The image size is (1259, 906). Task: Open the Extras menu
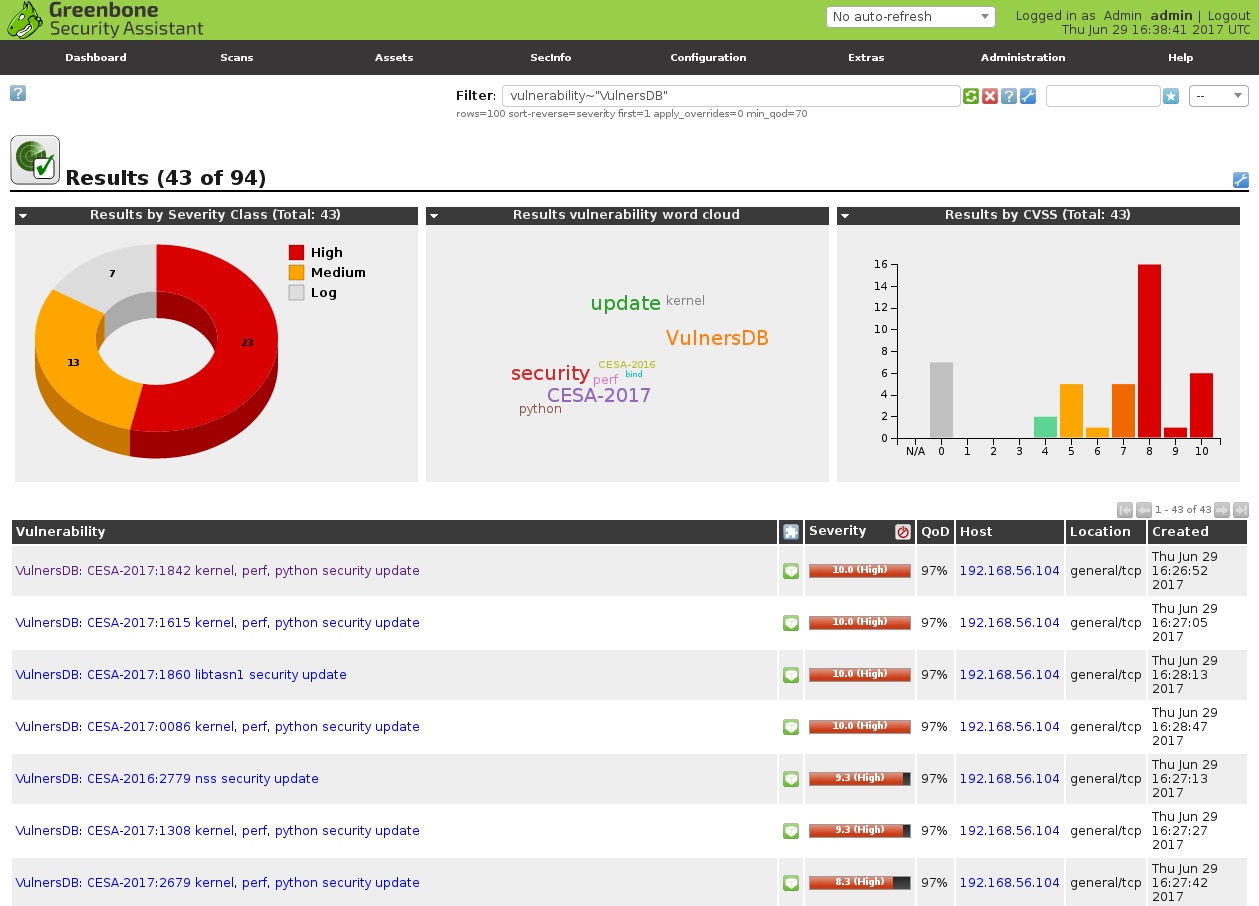[866, 58]
